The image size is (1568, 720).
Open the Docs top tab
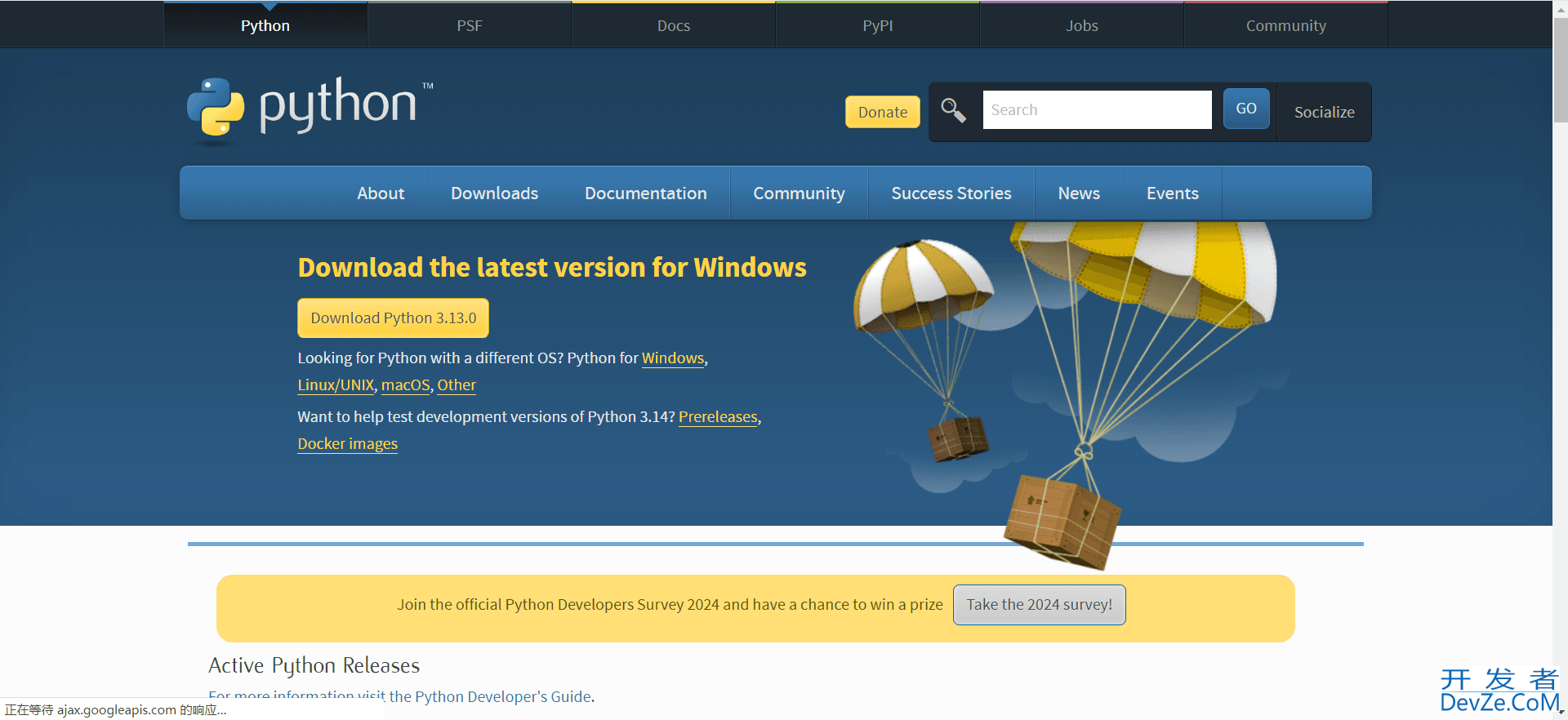point(674,25)
